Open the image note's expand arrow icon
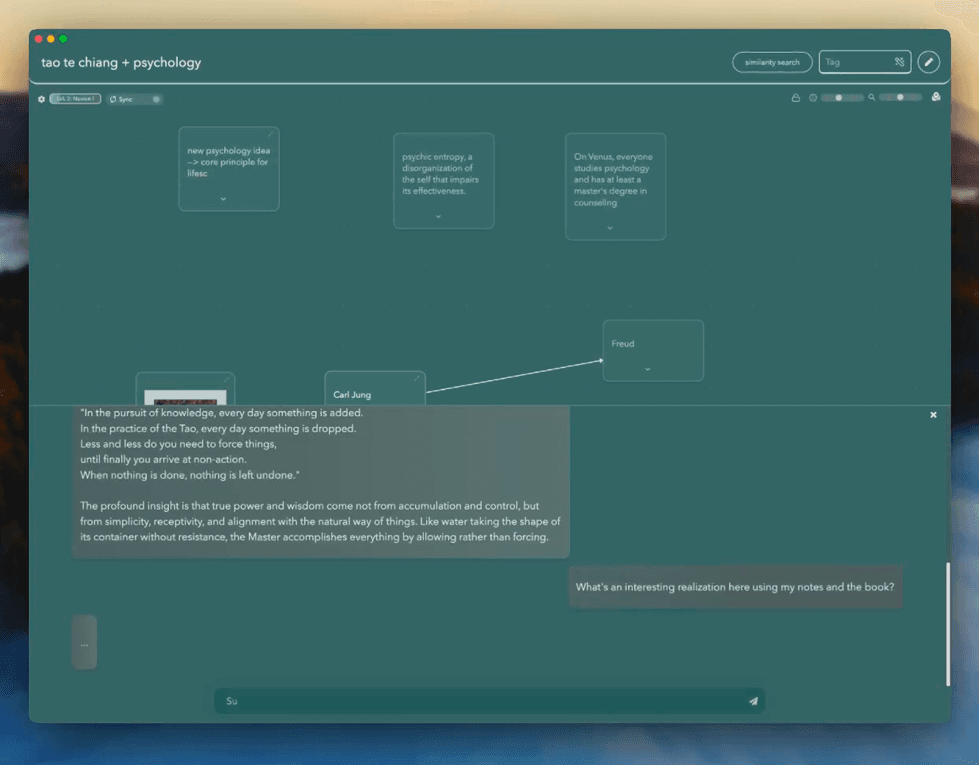The width and height of the screenshot is (979, 765). [x=226, y=380]
